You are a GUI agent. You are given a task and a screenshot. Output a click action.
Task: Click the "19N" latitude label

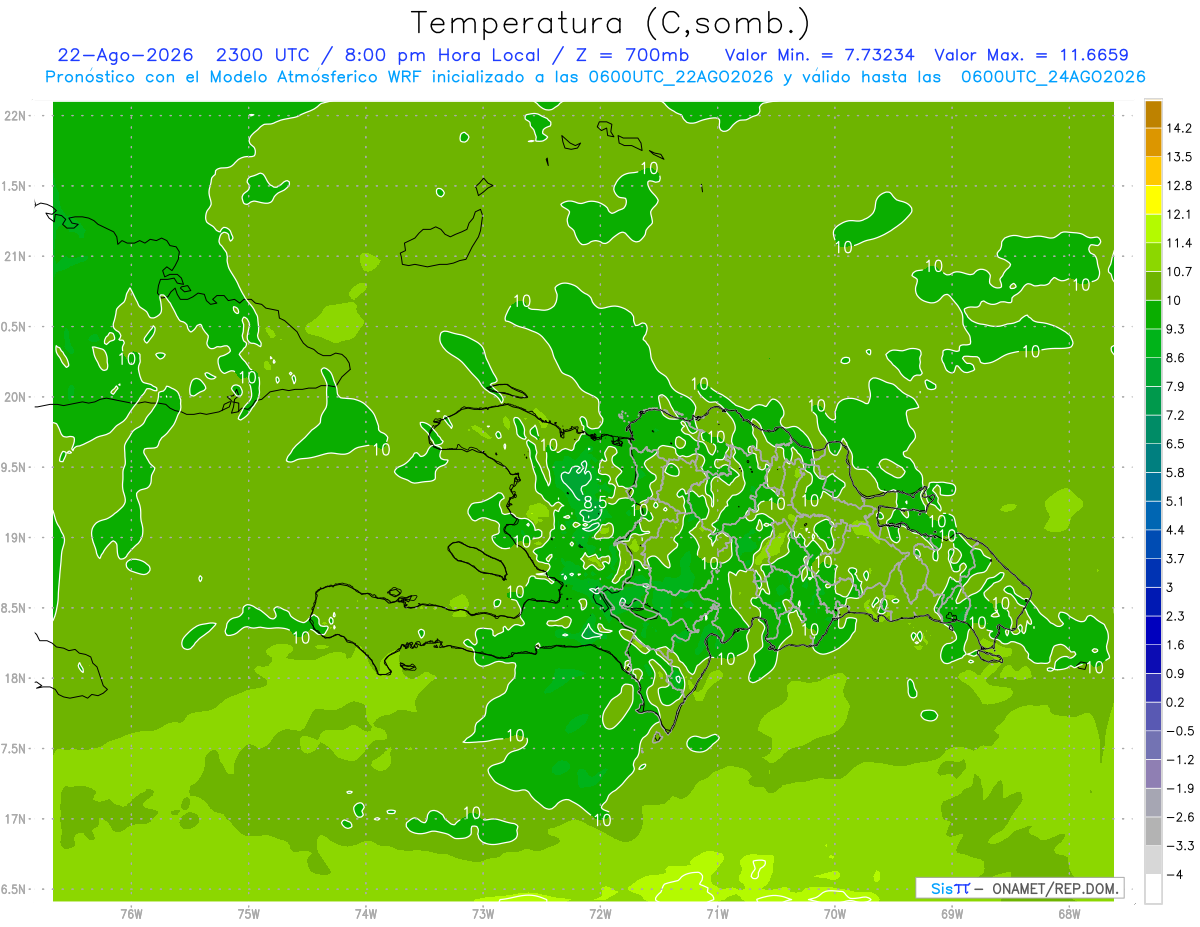click(15, 538)
